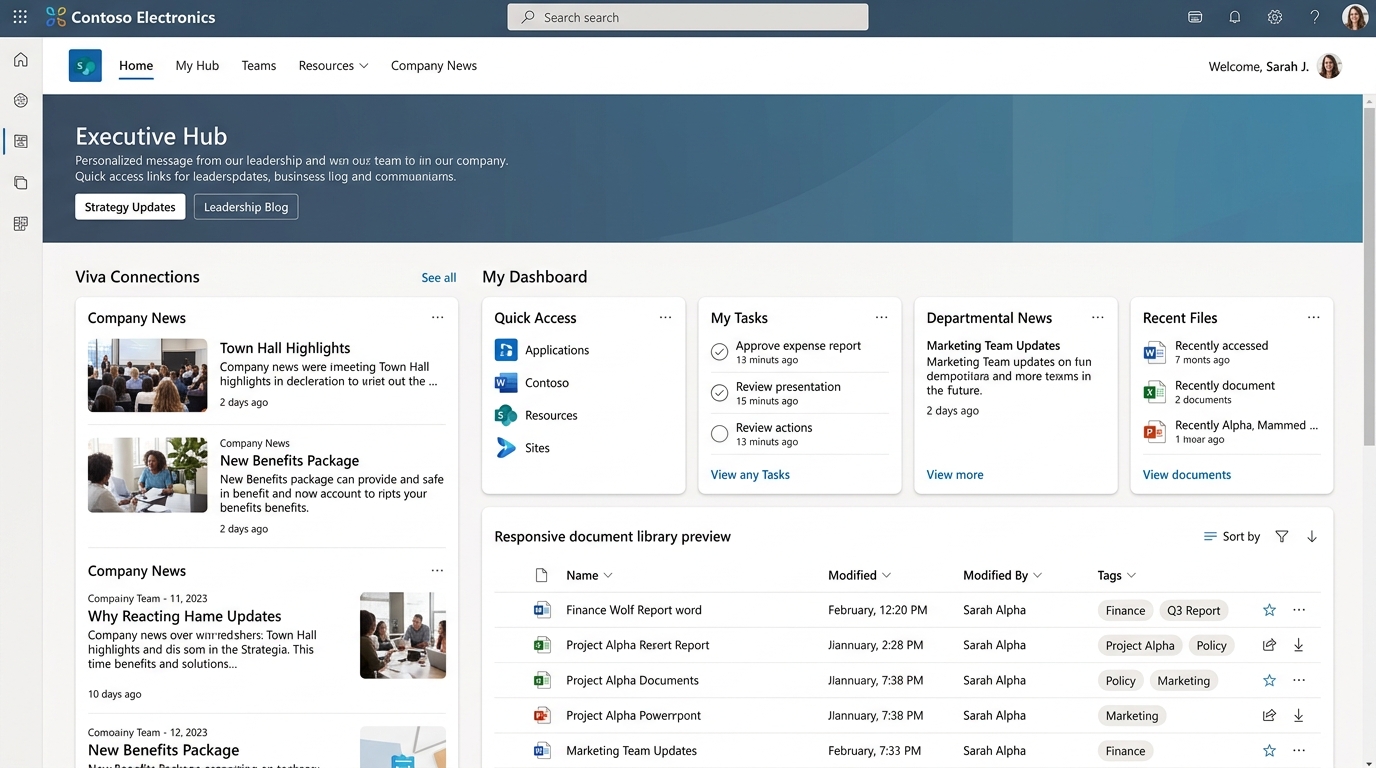Image resolution: width=1376 pixels, height=768 pixels.
Task: Open the Town Hall Highlights photo thumbnail
Action: tap(148, 375)
